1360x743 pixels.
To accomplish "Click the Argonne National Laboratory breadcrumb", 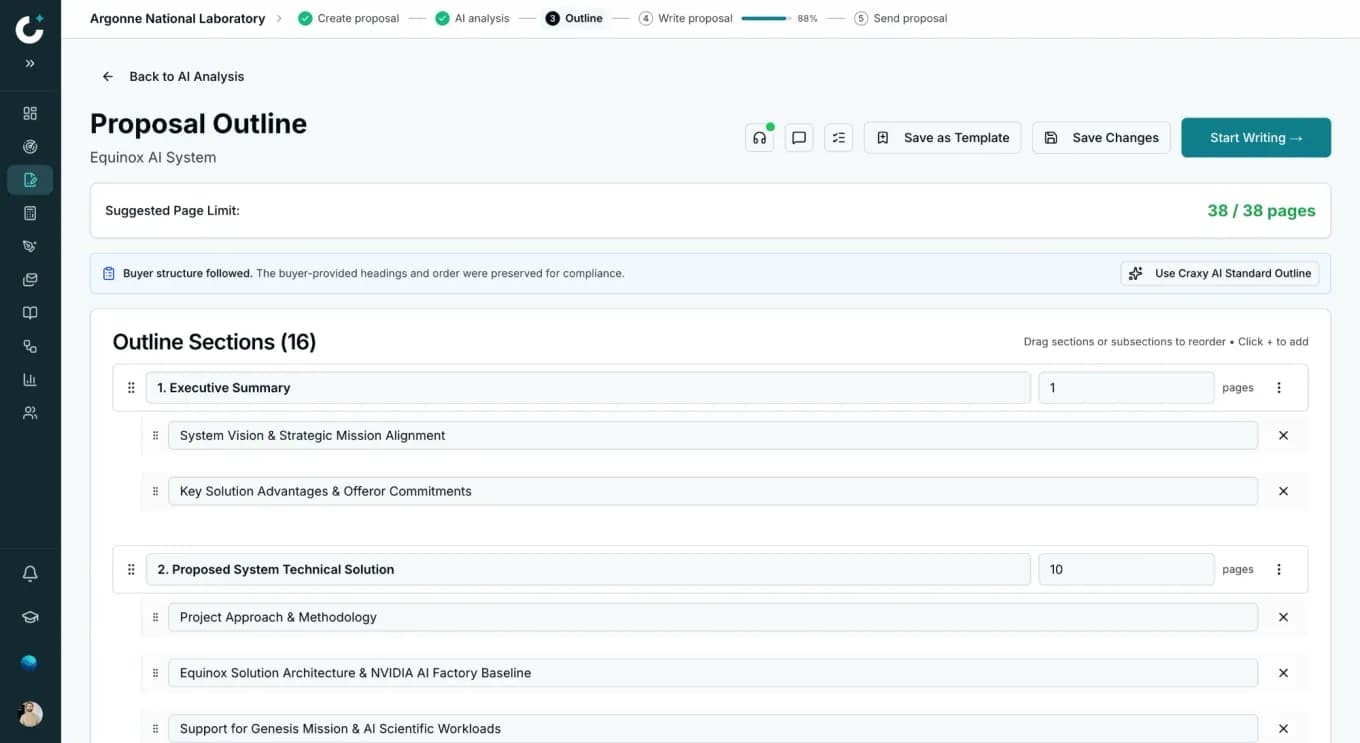I will tap(177, 18).
